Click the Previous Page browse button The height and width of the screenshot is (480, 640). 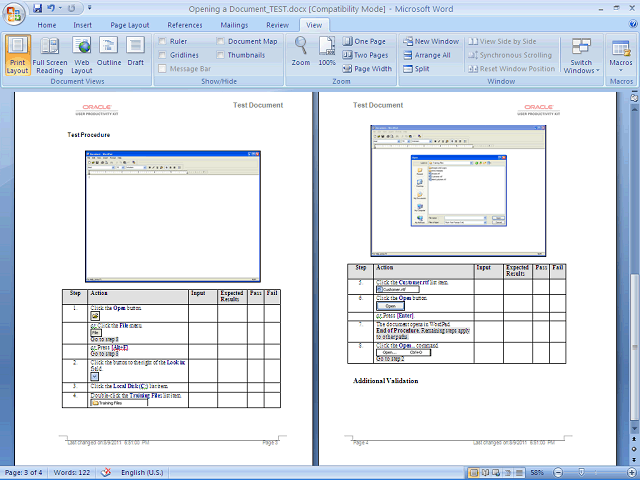pyautogui.click(x=634, y=439)
